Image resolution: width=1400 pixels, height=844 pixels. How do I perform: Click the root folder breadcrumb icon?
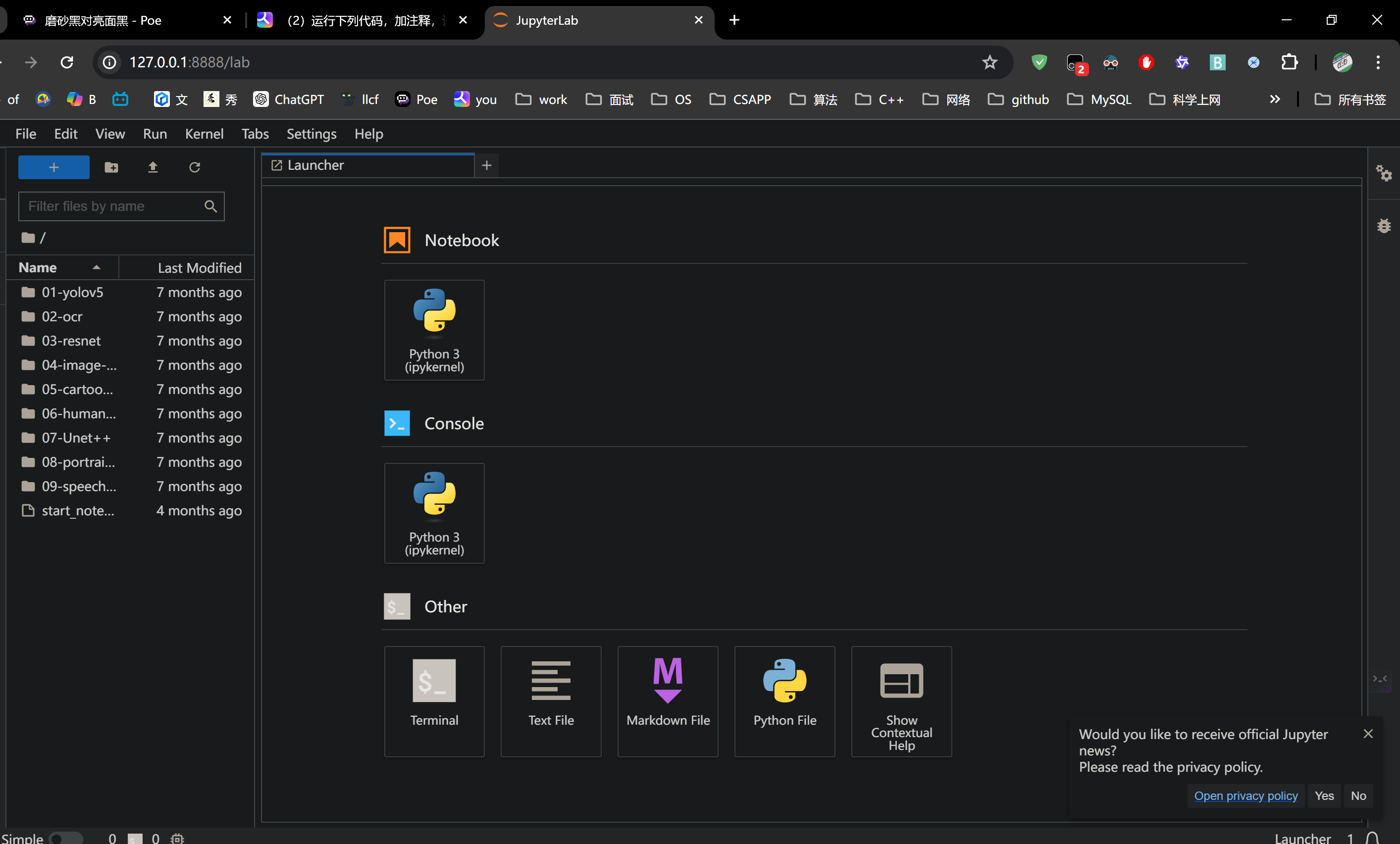28,238
